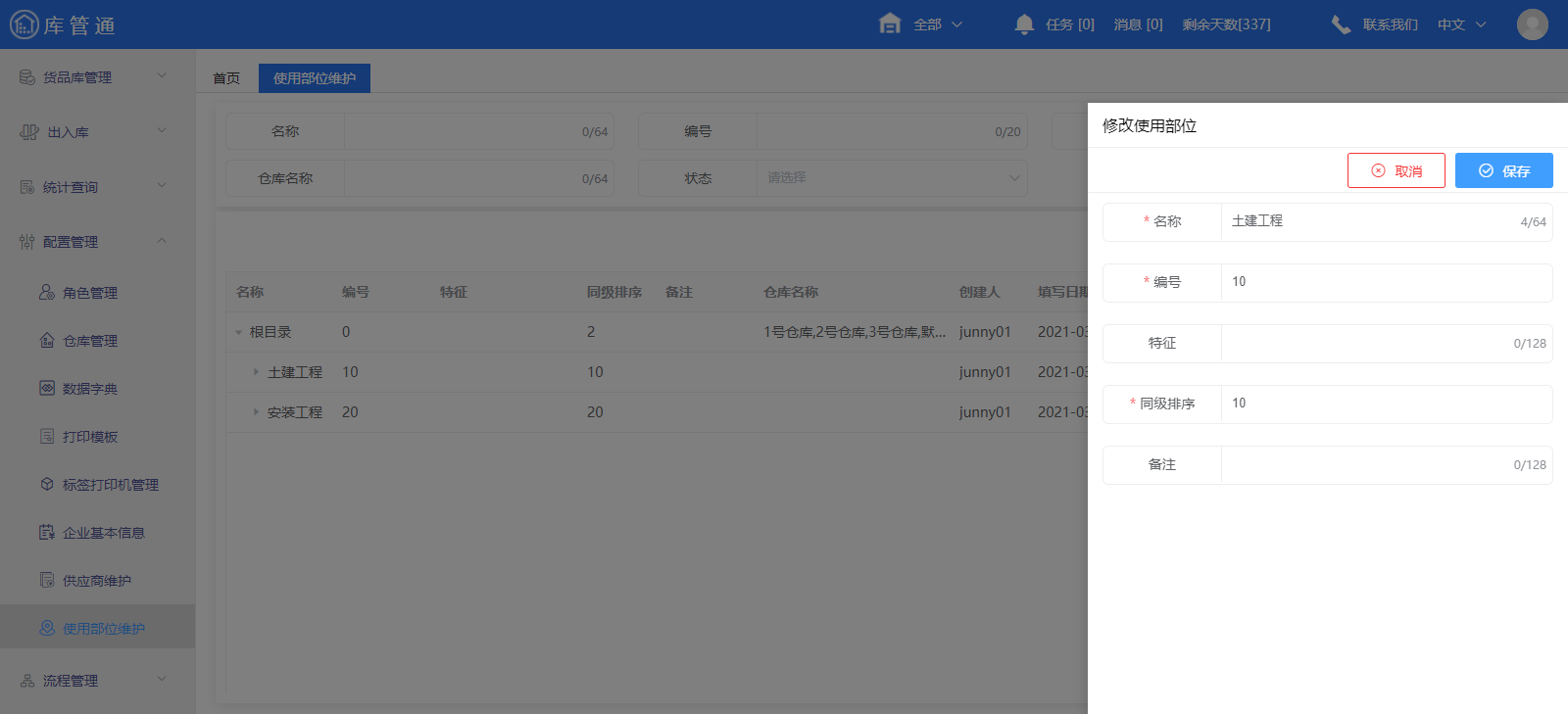This screenshot has height=714, width=1568.
Task: Switch to the 首页 tab
Action: (226, 78)
